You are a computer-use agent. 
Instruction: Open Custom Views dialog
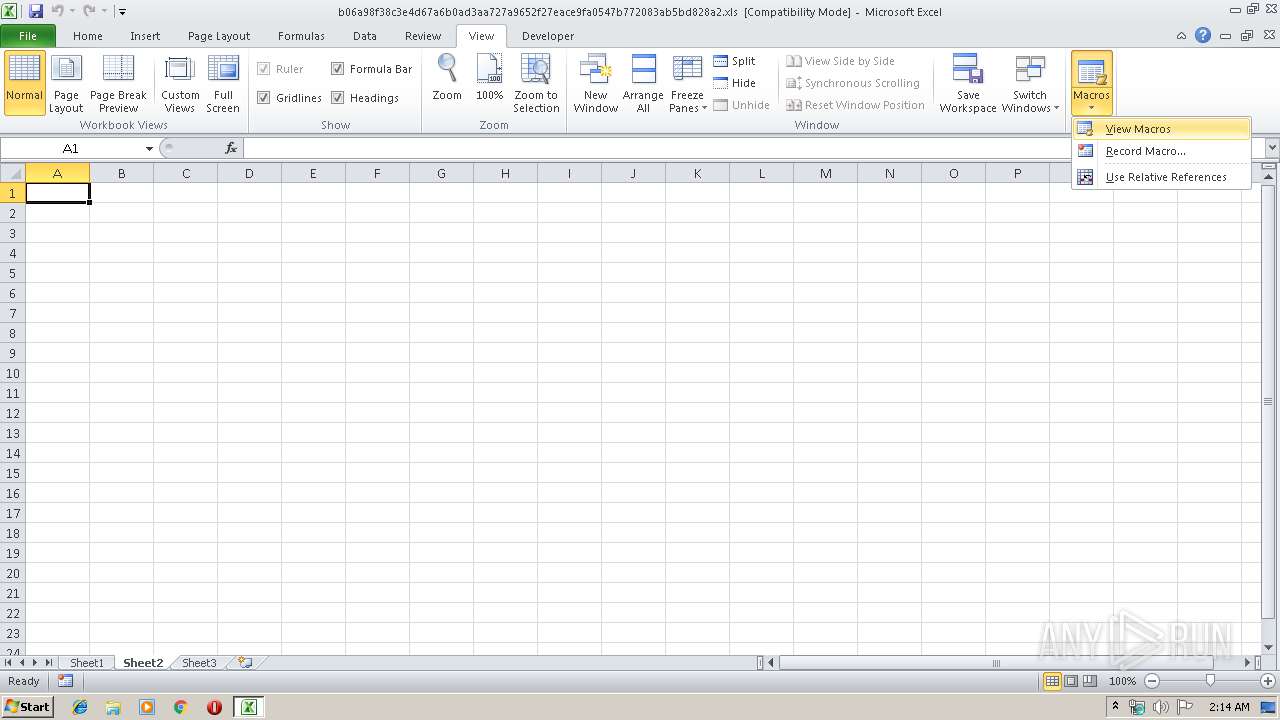point(180,83)
